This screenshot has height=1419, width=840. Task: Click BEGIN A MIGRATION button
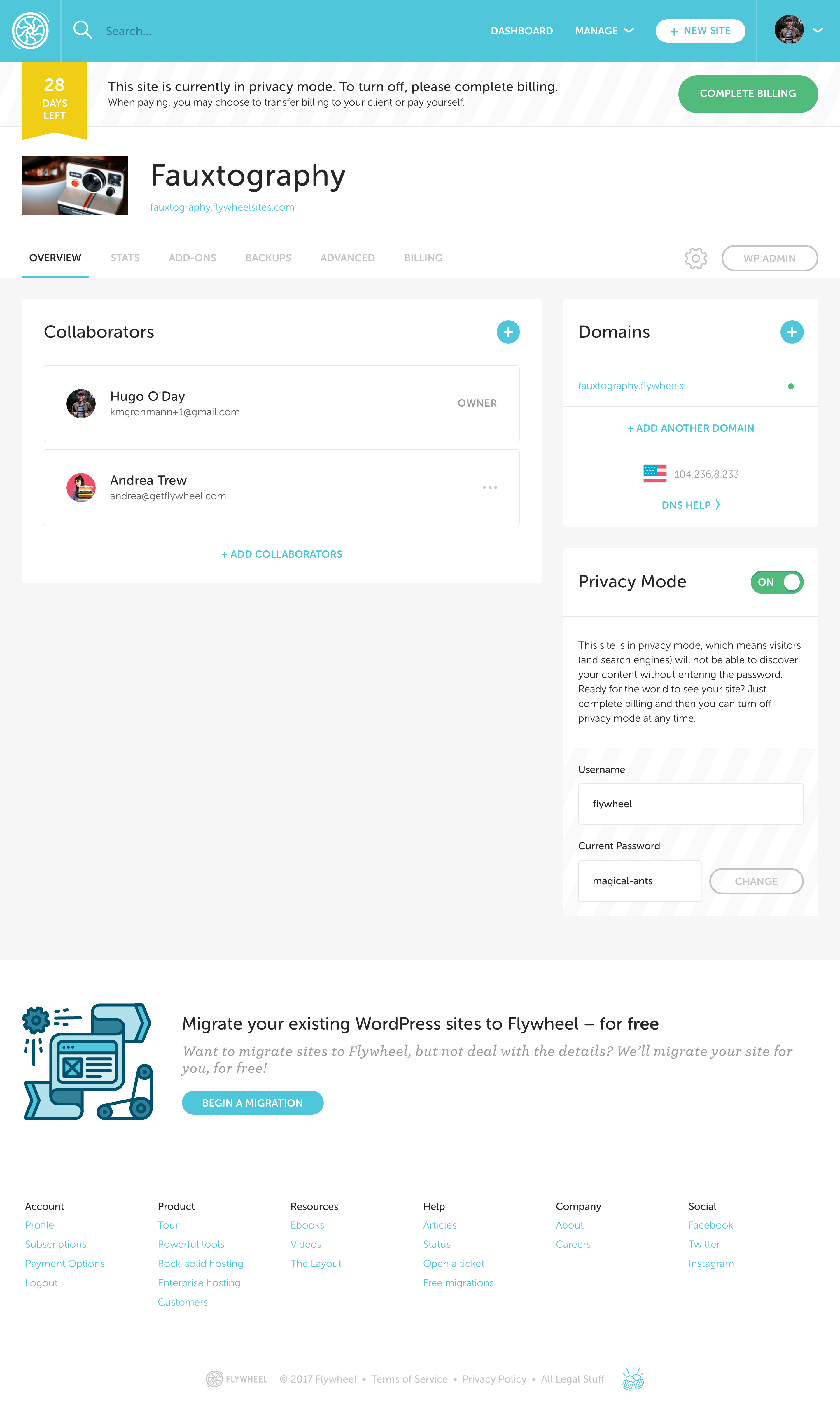pyautogui.click(x=253, y=1103)
